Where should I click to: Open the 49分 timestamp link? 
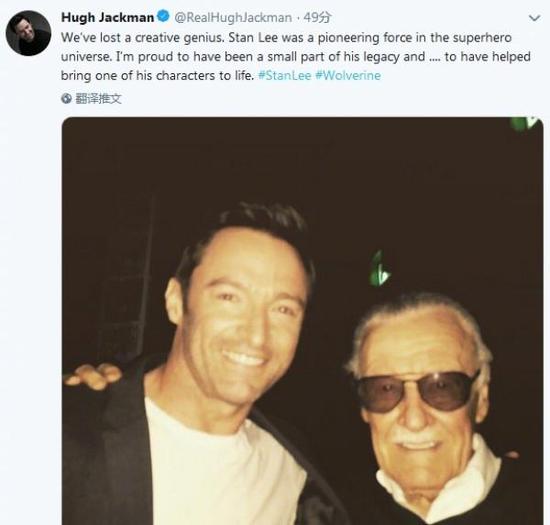pyautogui.click(x=317, y=17)
